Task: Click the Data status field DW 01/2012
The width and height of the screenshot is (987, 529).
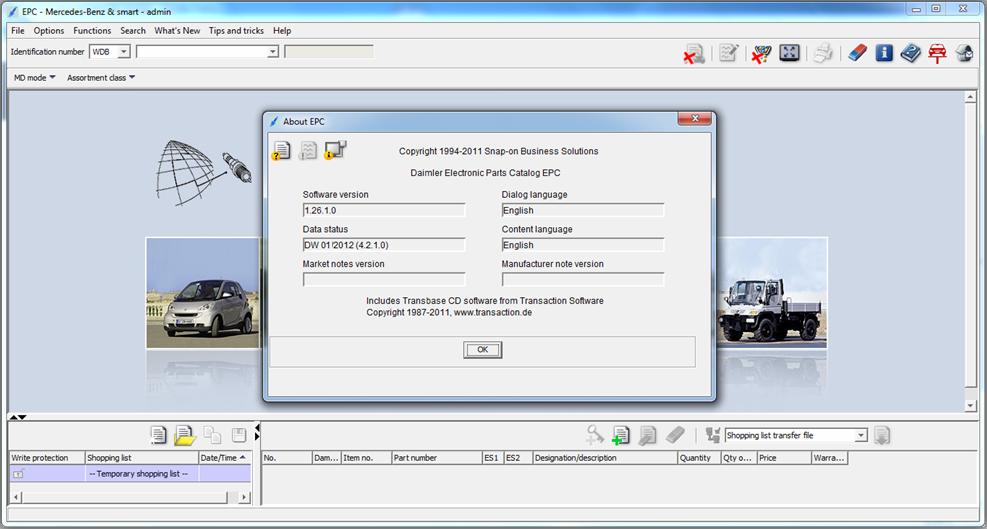Action: pos(384,245)
